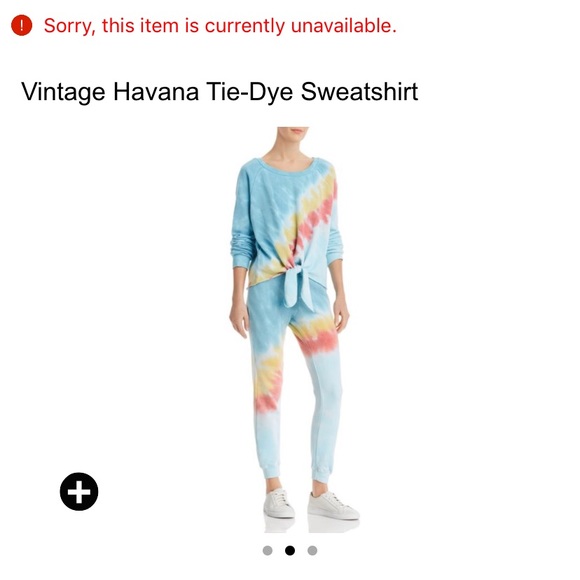Image resolution: width=580 pixels, height=580 pixels.
Task: Click the model's neck at the image top
Action: point(290,146)
